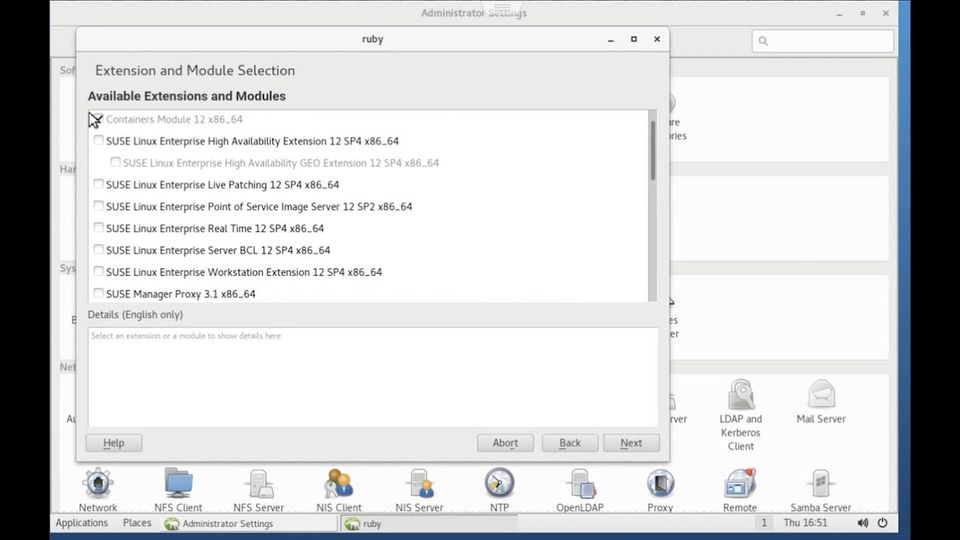Open LDAP and Kerberos Client icon
Viewport: 960px width, 540px height.
[741, 395]
